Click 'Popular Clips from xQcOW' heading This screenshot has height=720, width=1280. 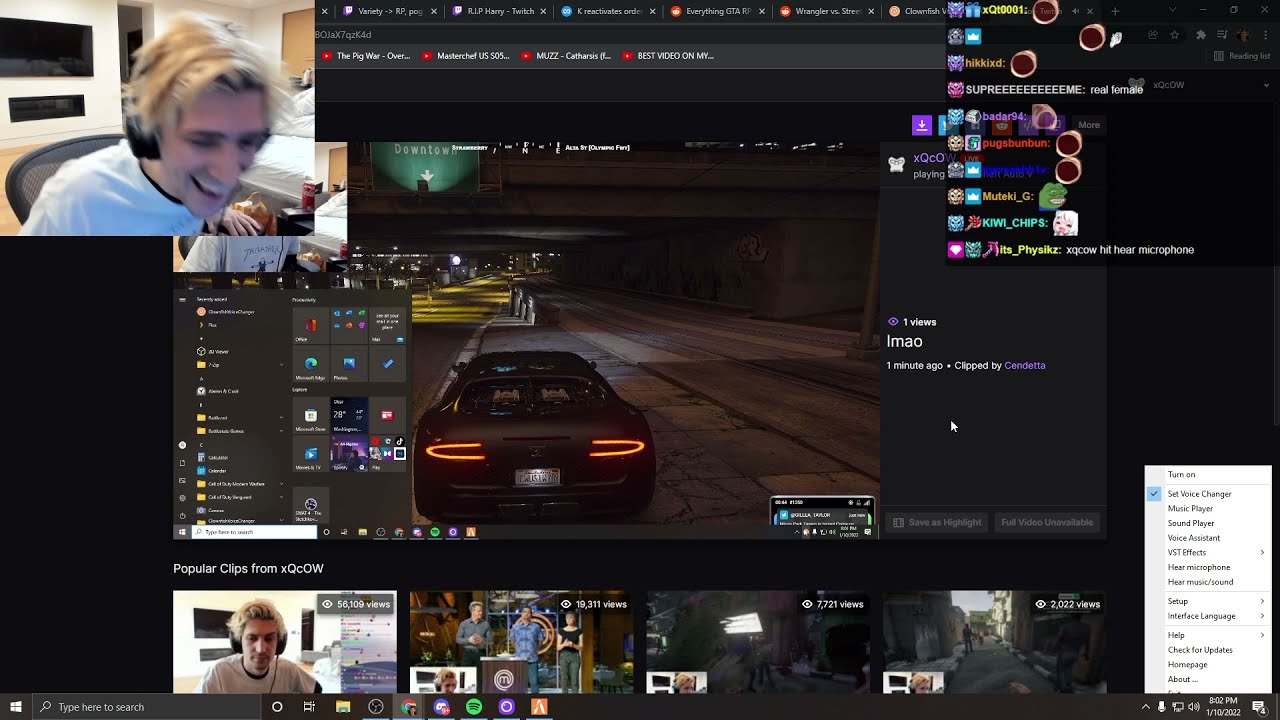248,569
